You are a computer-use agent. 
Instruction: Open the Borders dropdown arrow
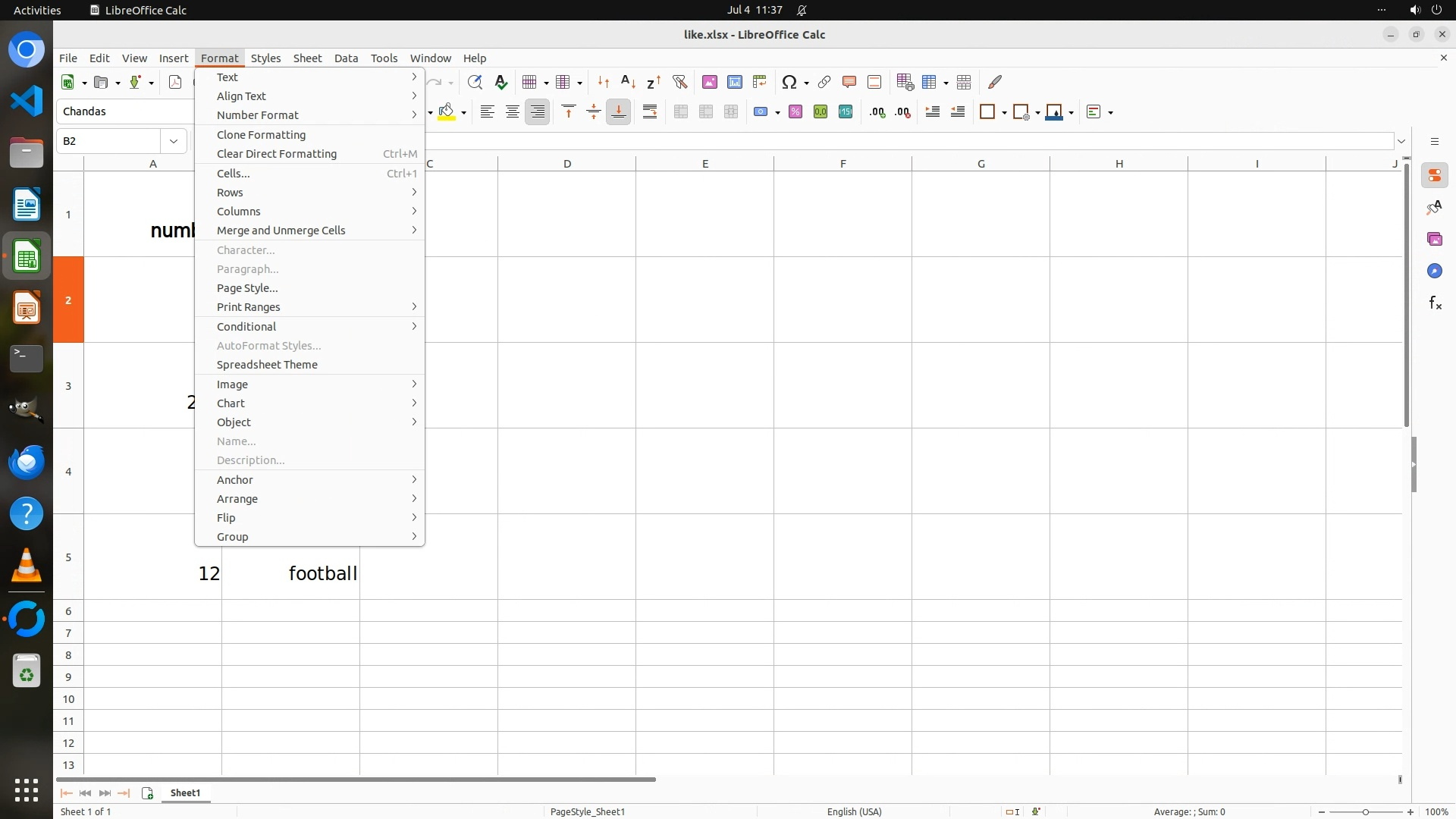click(x=1004, y=113)
